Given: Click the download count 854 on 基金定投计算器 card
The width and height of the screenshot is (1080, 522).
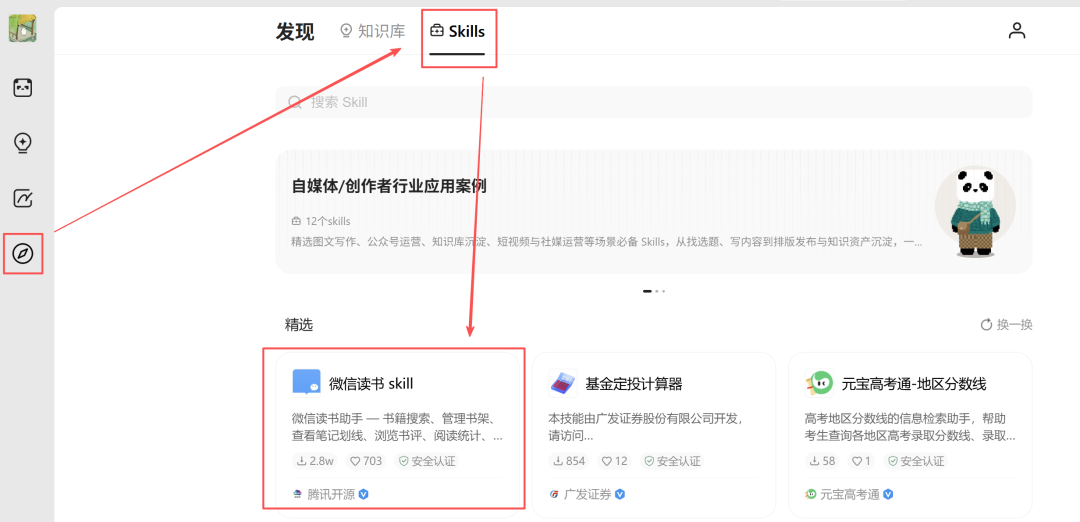Looking at the screenshot, I should 569,461.
